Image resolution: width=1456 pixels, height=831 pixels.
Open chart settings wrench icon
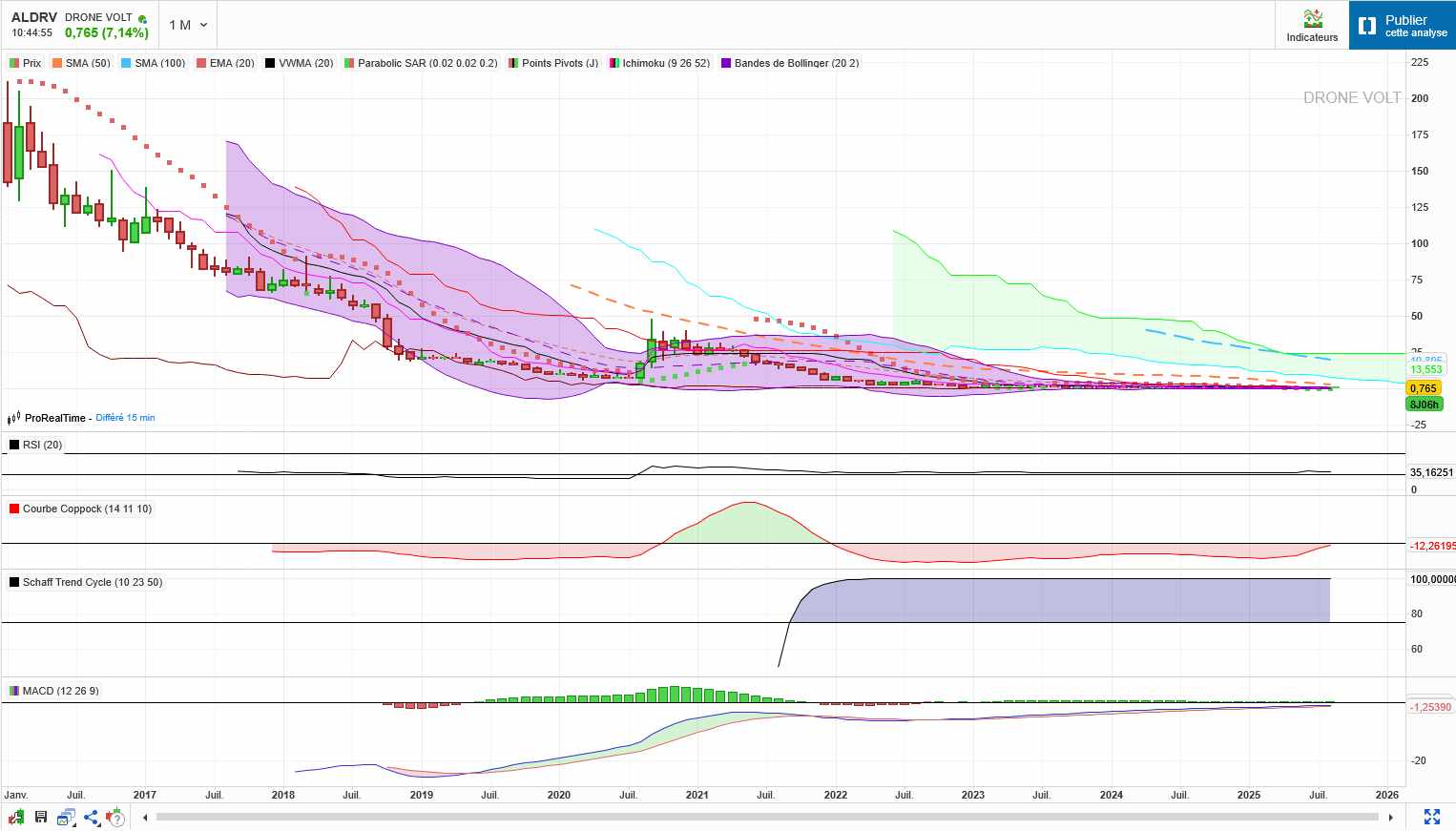click(x=16, y=817)
